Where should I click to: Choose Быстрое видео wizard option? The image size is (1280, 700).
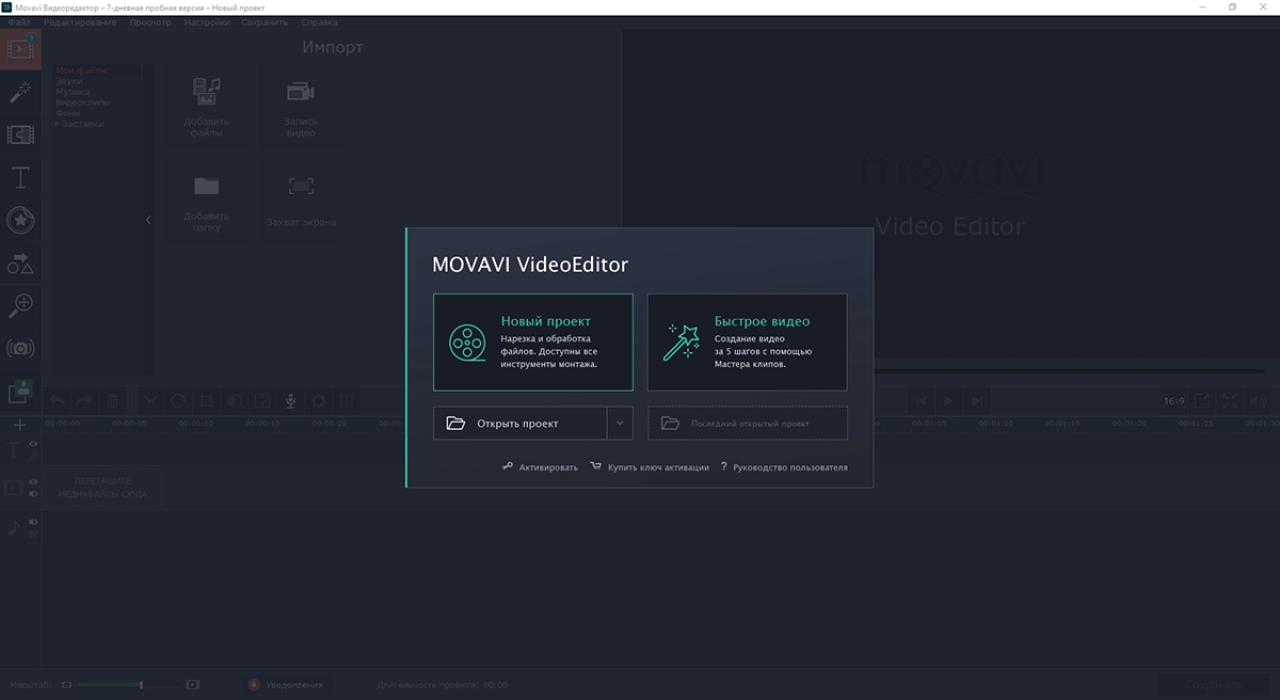747,342
